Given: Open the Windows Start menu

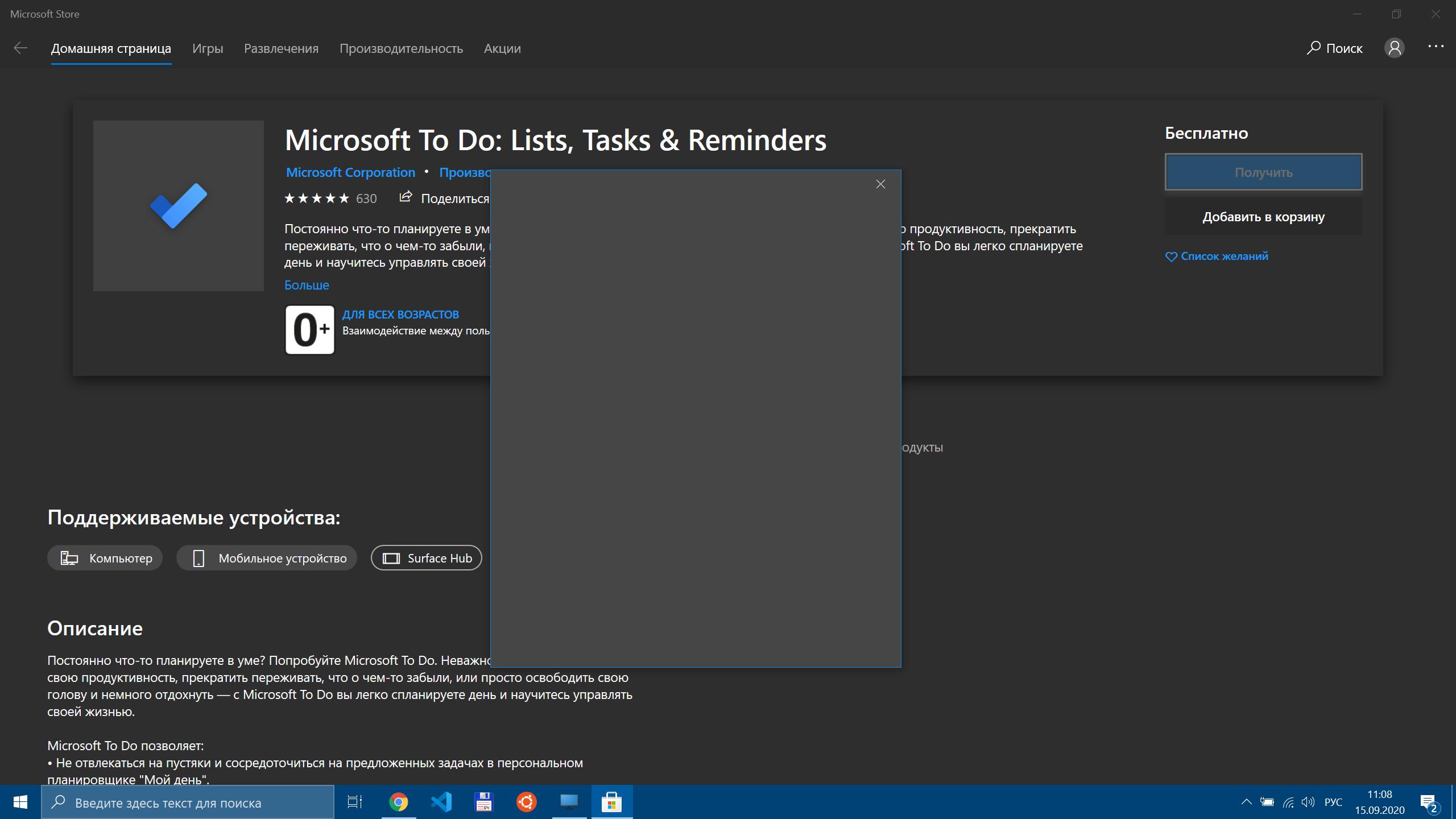Looking at the screenshot, I should pyautogui.click(x=20, y=803).
